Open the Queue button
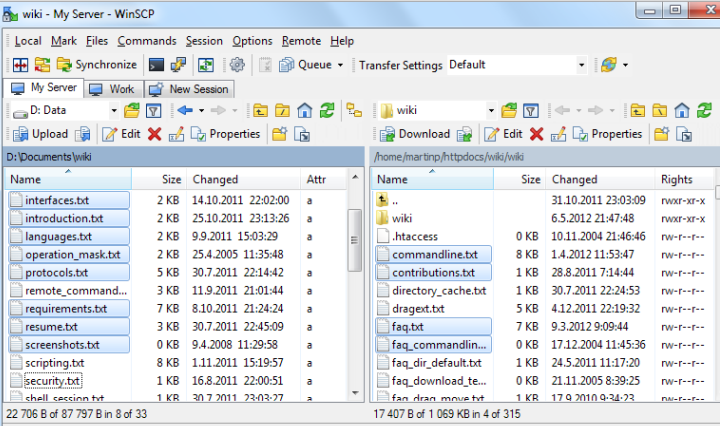 306,65
